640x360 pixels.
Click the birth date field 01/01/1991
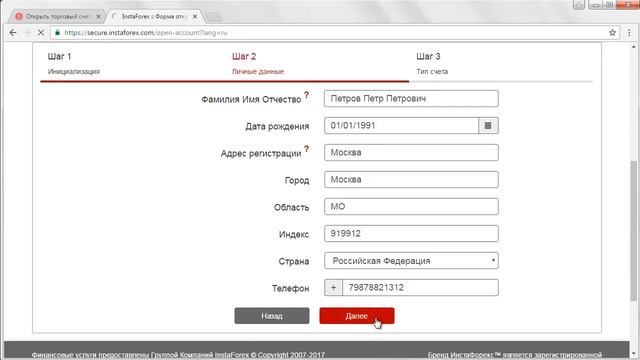[x=401, y=126]
